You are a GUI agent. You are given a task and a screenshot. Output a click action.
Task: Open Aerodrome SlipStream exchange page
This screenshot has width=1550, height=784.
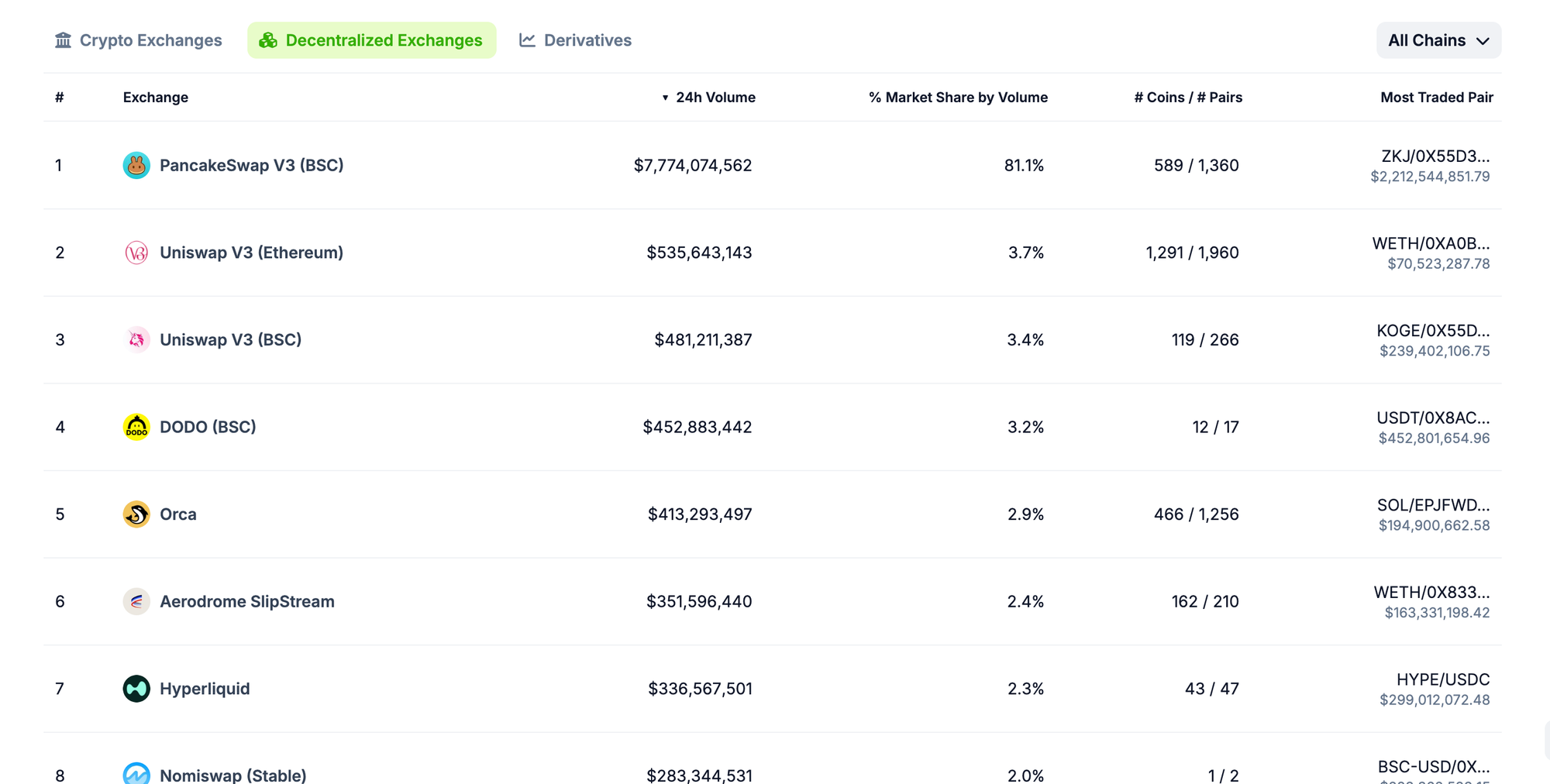[x=246, y=601]
